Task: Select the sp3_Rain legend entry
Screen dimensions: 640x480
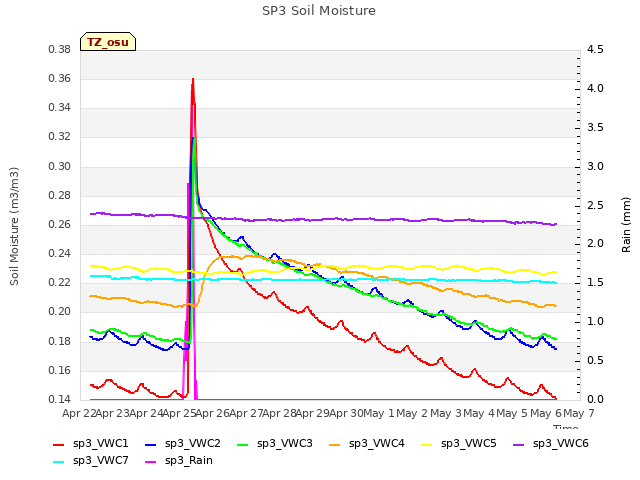Action: pos(179,461)
